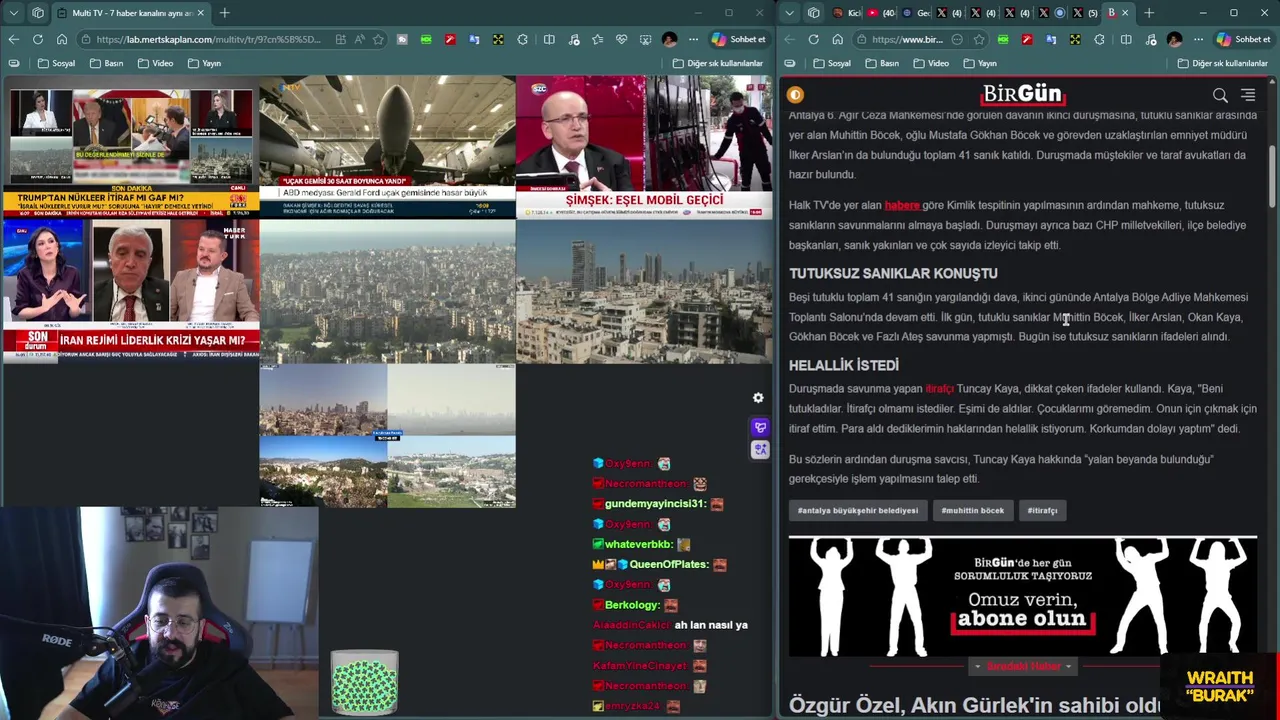The width and height of the screenshot is (1280, 720).
Task: Click 'Özgür Özel, Akın Gürlek' next headline
Action: coord(975,705)
